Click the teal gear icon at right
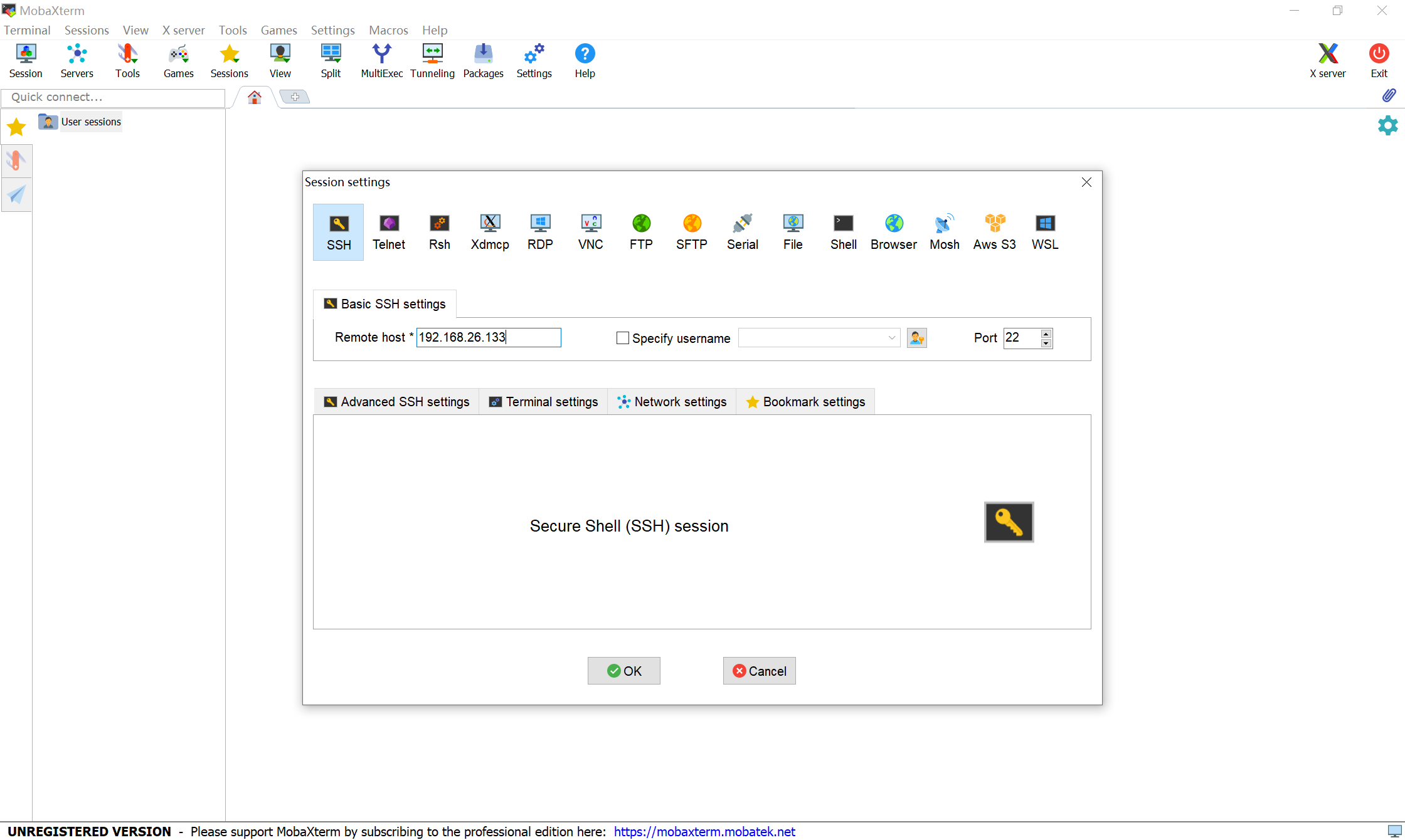The width and height of the screenshot is (1405, 840). pos(1387,125)
